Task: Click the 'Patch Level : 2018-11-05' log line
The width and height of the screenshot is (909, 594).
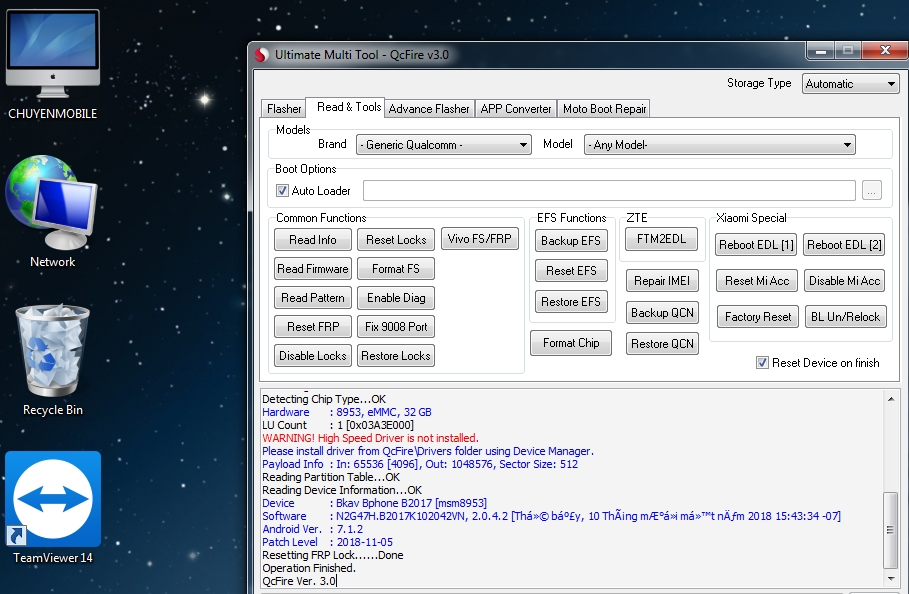Action: [328, 542]
